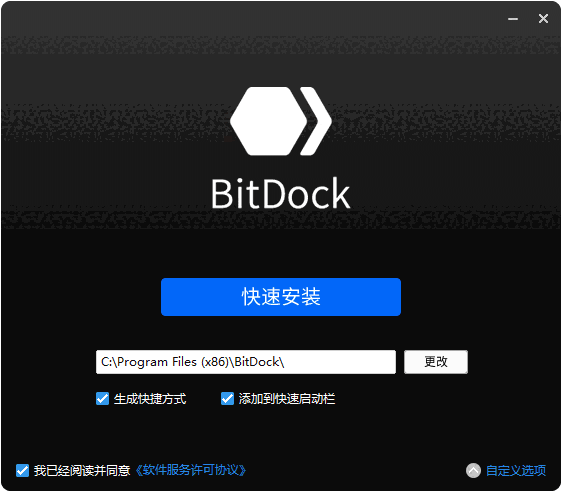Uncheck the 生成快捷方式 checkbox
This screenshot has width=561, height=492.
[102, 399]
